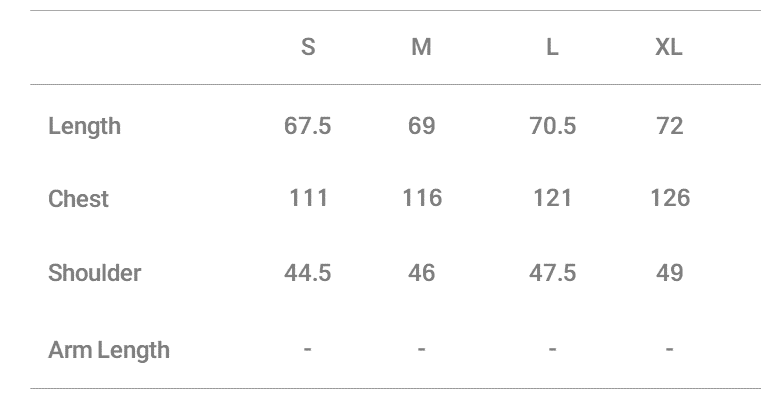
Task: Click shoulder measurement 44.5
Action: 308,273
